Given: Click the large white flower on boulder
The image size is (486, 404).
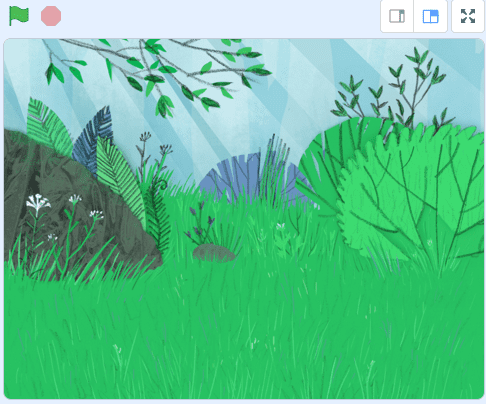Looking at the screenshot, I should coord(38,202).
